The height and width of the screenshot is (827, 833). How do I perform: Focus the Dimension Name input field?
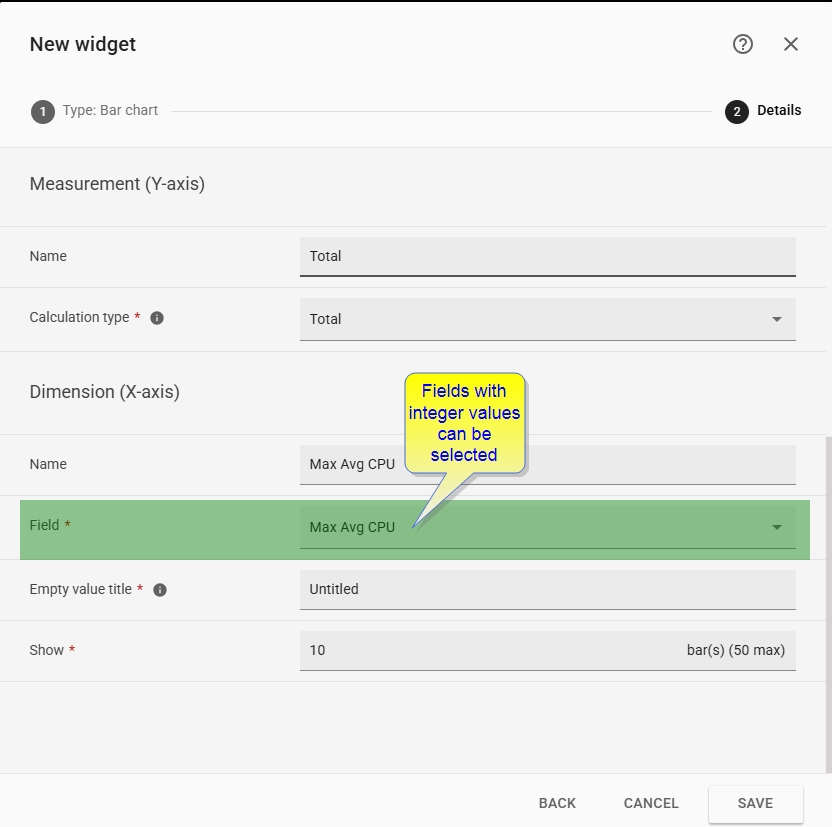pos(548,465)
